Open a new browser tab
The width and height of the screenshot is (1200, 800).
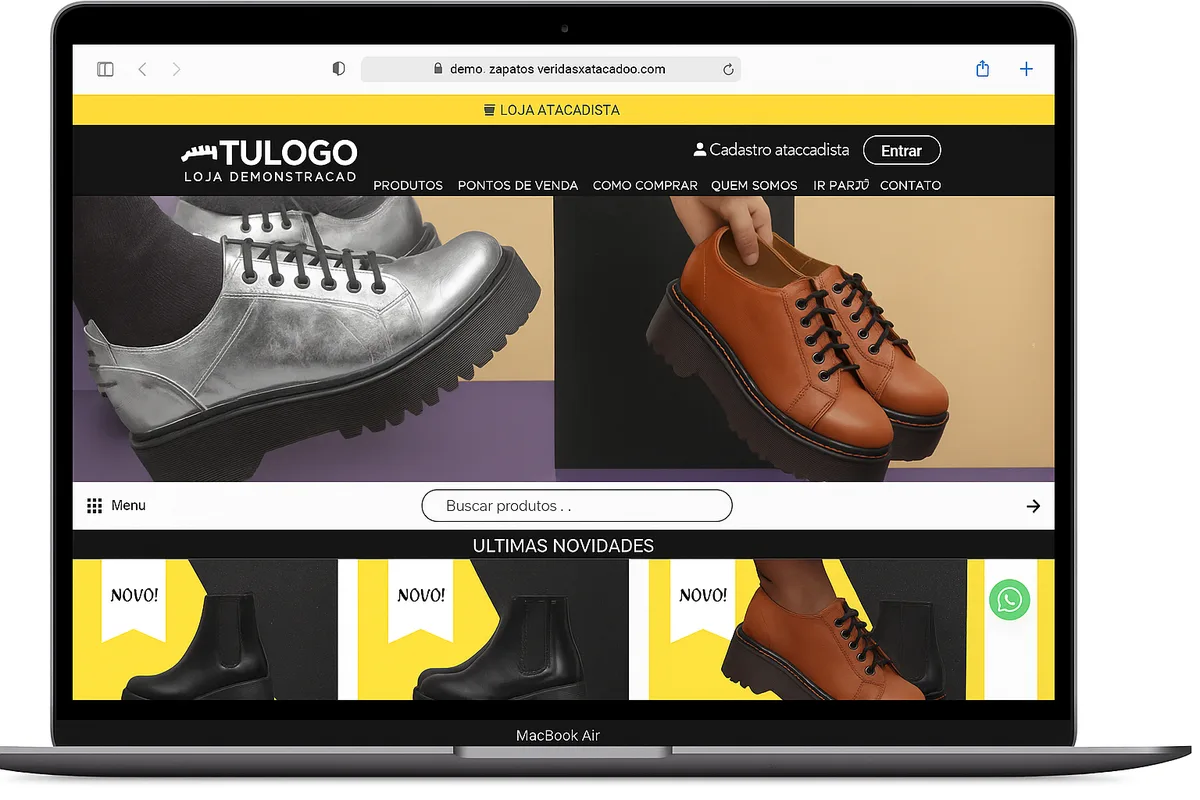tap(1026, 69)
